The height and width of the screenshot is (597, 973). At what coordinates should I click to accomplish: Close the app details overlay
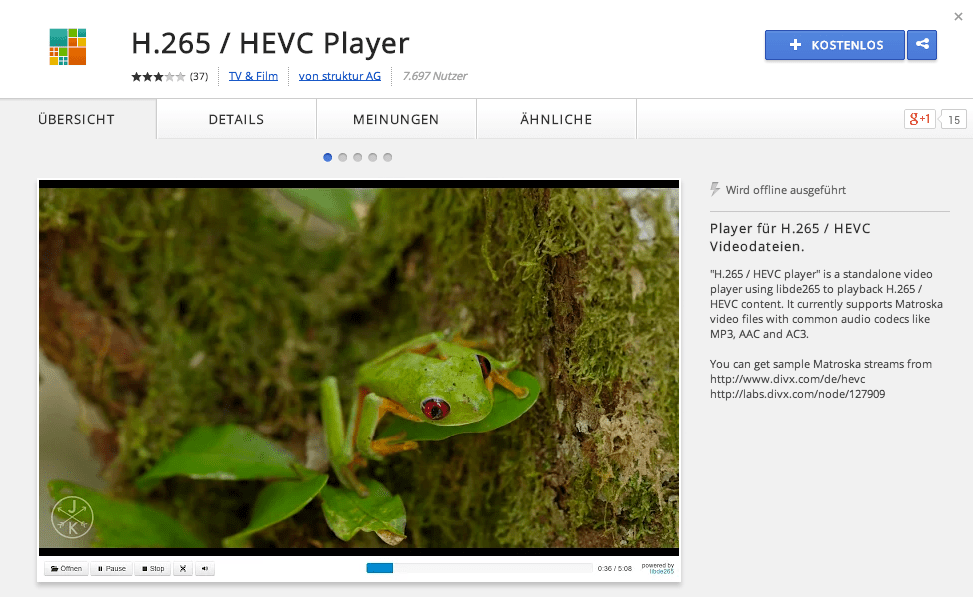tap(958, 17)
